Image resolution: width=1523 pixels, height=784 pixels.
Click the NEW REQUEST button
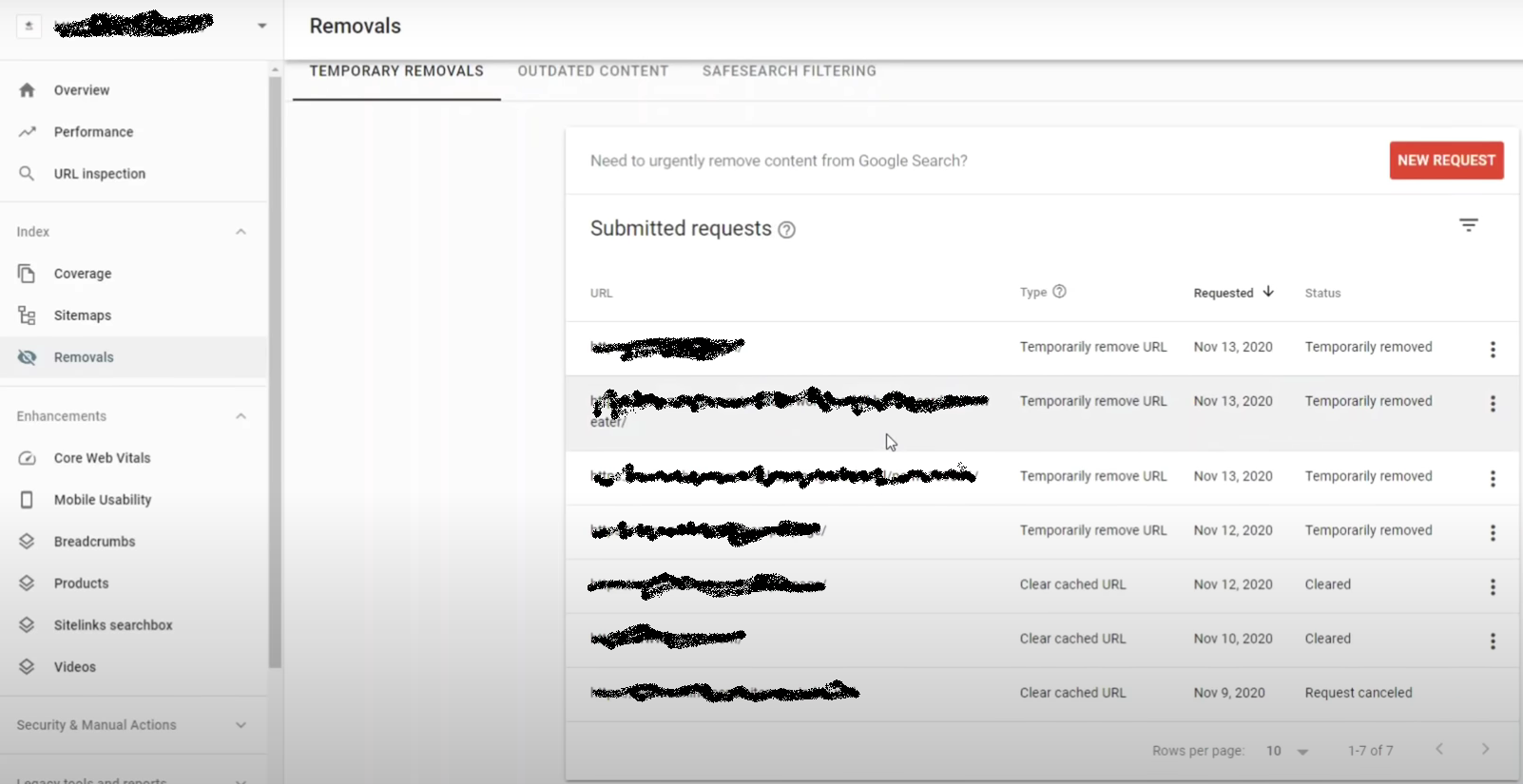pyautogui.click(x=1446, y=161)
